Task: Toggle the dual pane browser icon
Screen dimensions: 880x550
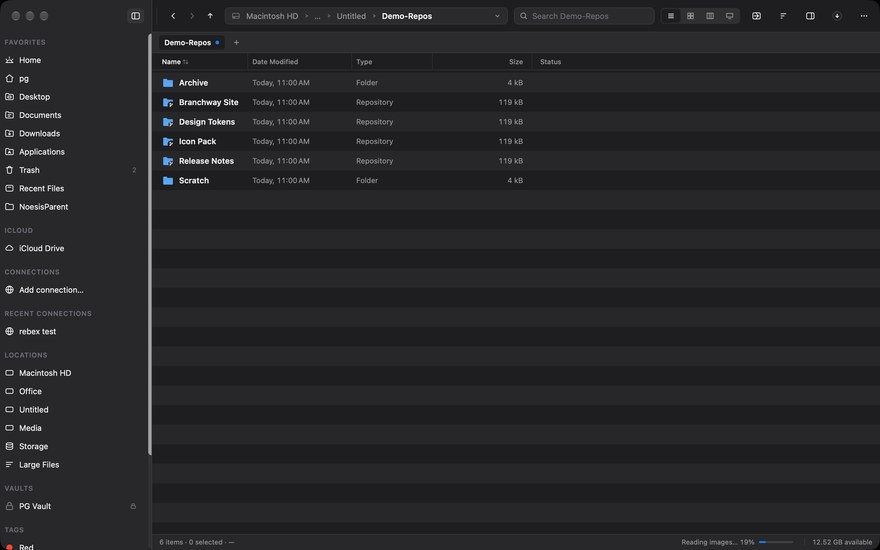Action: coord(757,16)
